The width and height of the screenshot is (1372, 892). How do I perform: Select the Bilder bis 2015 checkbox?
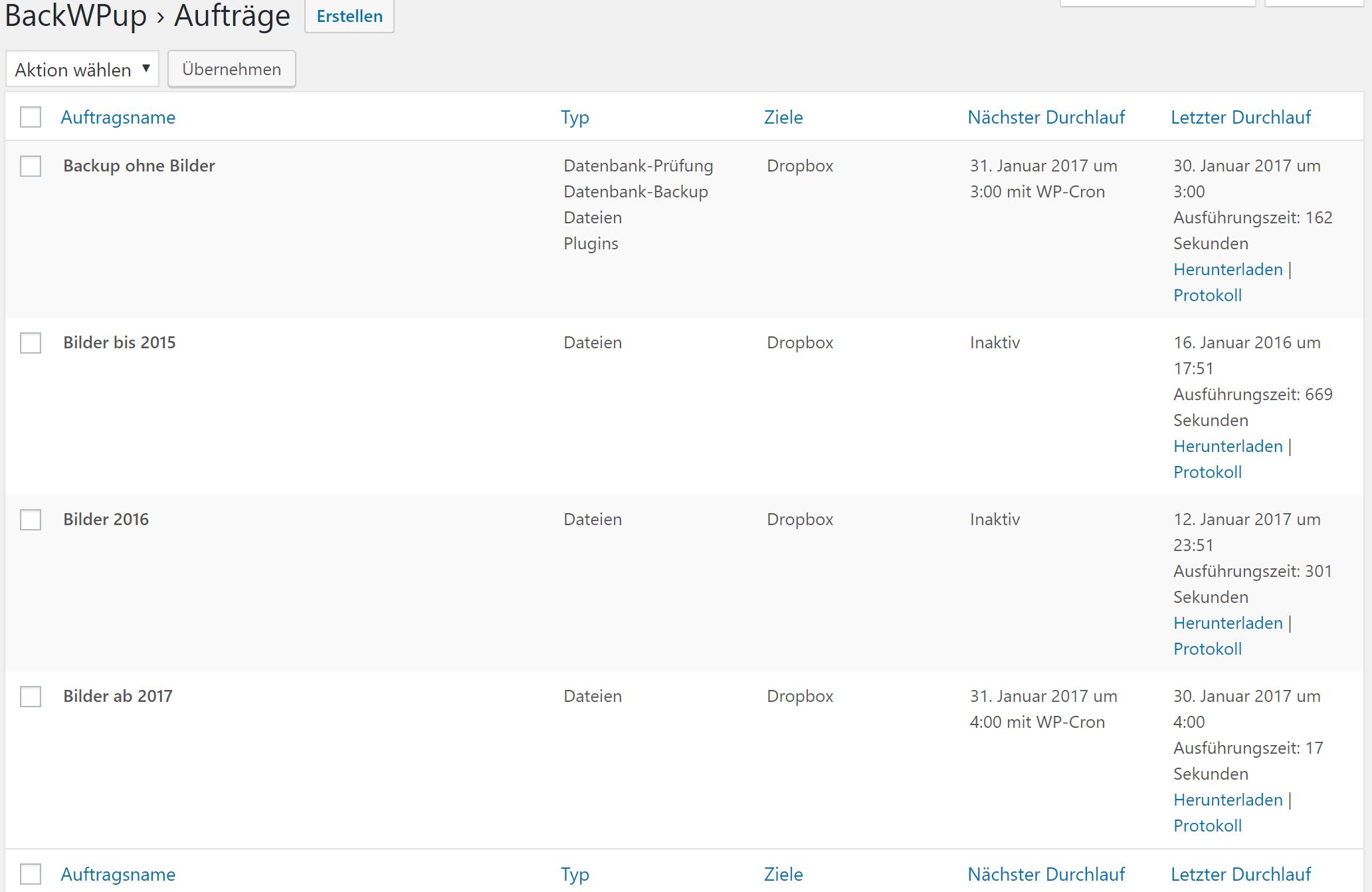pos(31,343)
